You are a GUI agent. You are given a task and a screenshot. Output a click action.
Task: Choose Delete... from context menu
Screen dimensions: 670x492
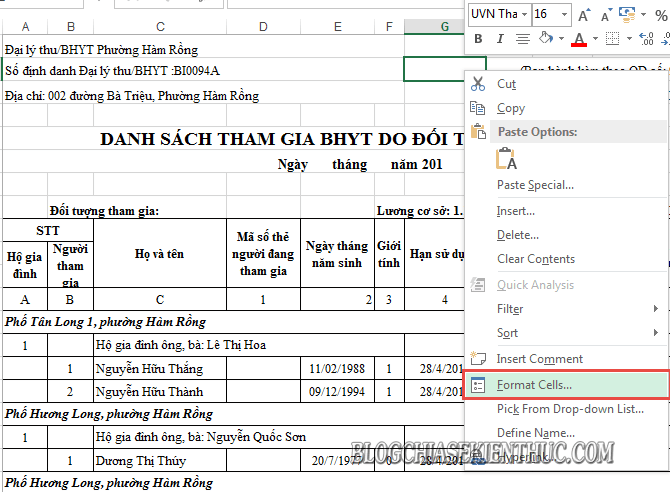[565, 235]
